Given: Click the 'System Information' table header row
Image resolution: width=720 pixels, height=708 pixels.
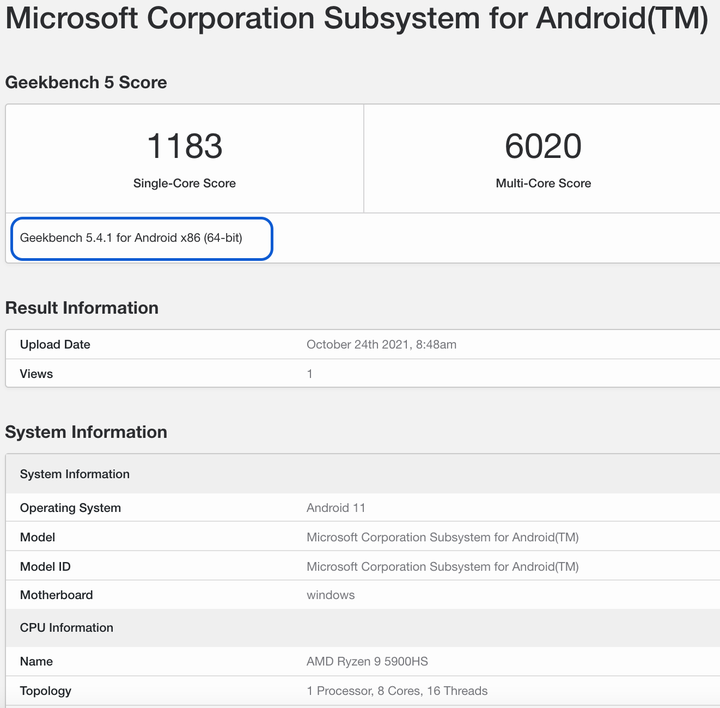Looking at the screenshot, I should coord(363,474).
